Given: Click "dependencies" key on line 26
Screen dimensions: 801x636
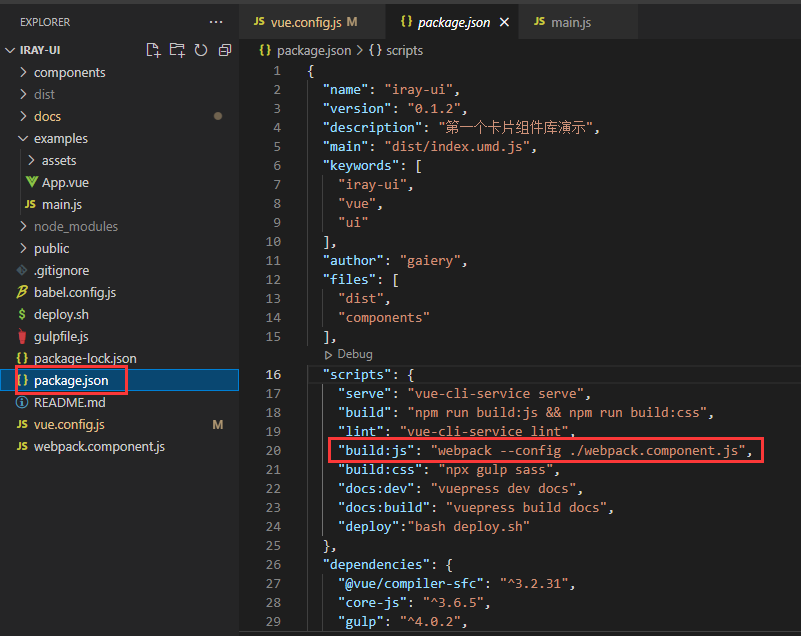Looking at the screenshot, I should pyautogui.click(x=376, y=564).
